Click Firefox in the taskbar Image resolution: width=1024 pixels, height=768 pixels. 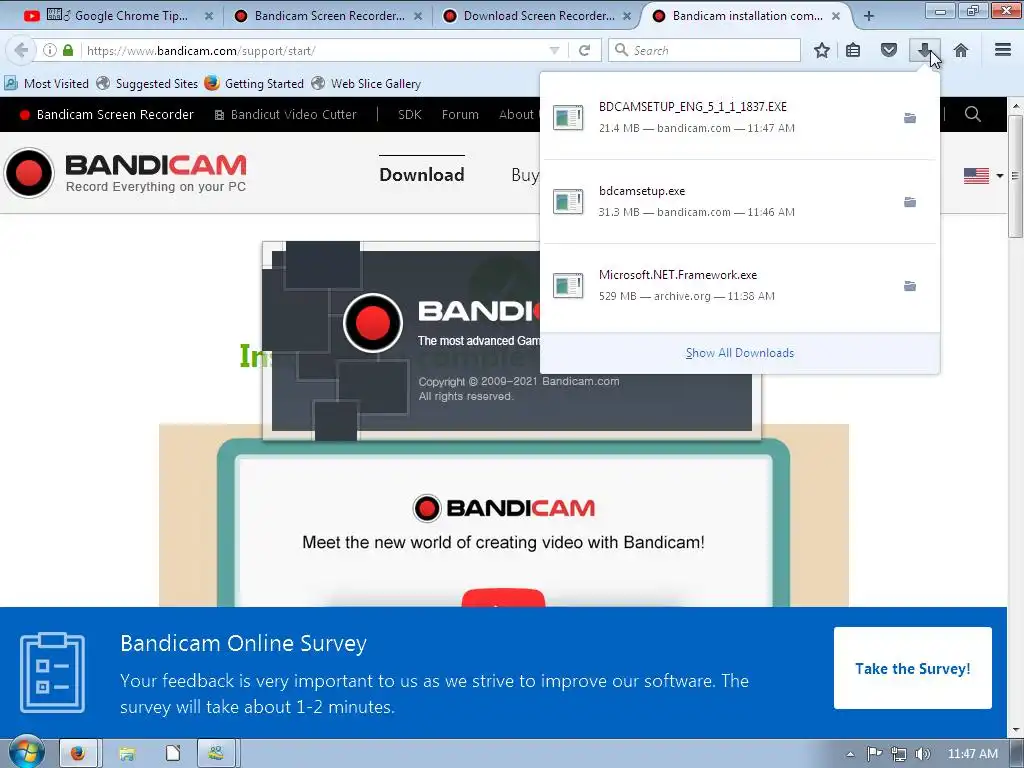78,754
